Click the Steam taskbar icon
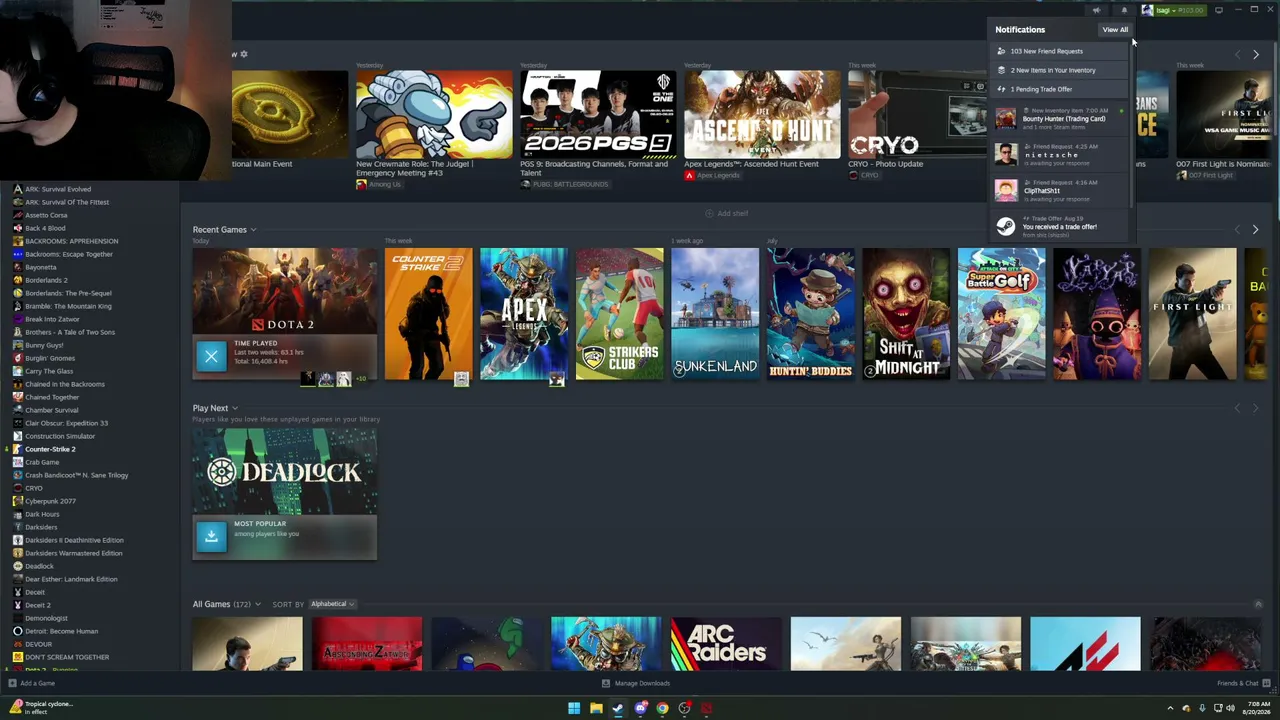 tap(618, 708)
